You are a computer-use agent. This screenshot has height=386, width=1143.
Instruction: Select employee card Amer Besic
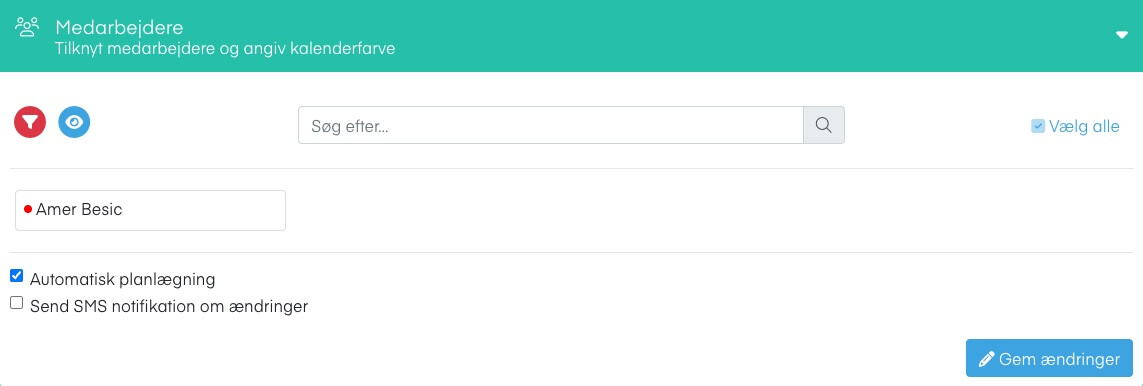[x=150, y=210]
